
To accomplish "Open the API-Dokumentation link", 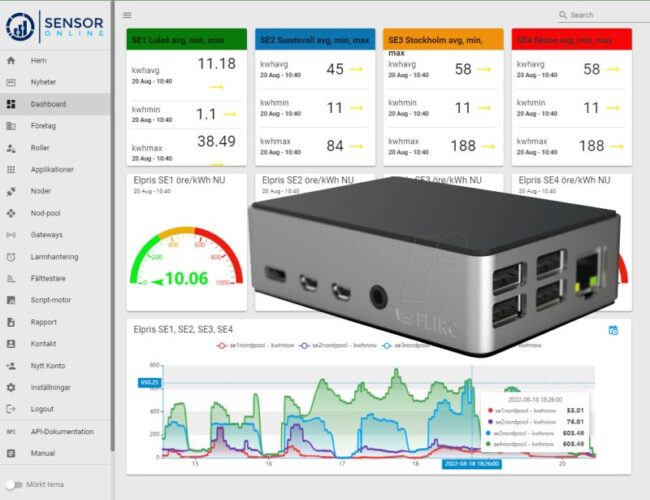I will [62, 431].
